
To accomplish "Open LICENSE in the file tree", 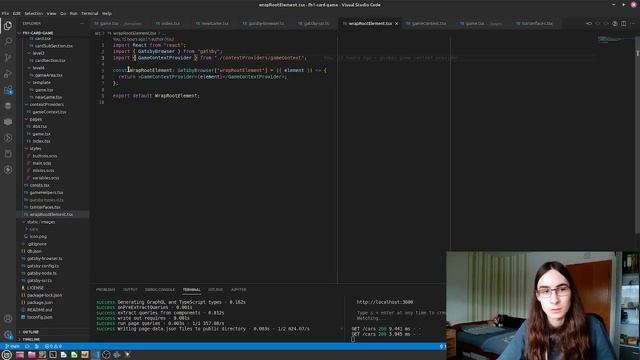I will [x=35, y=288].
